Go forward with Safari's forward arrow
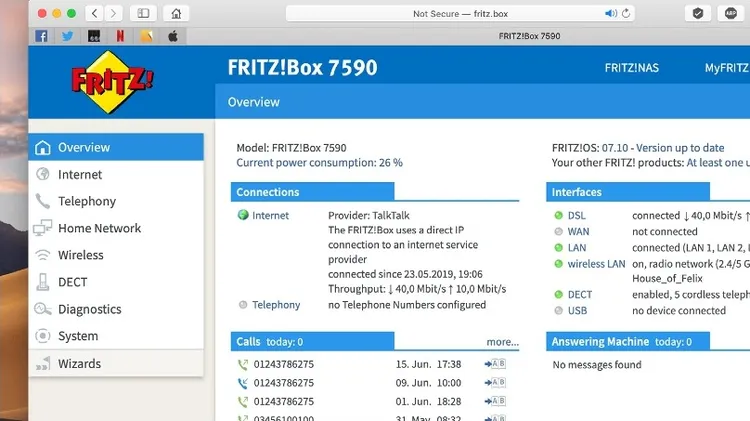Viewport: 750px width, 421px height. click(113, 13)
